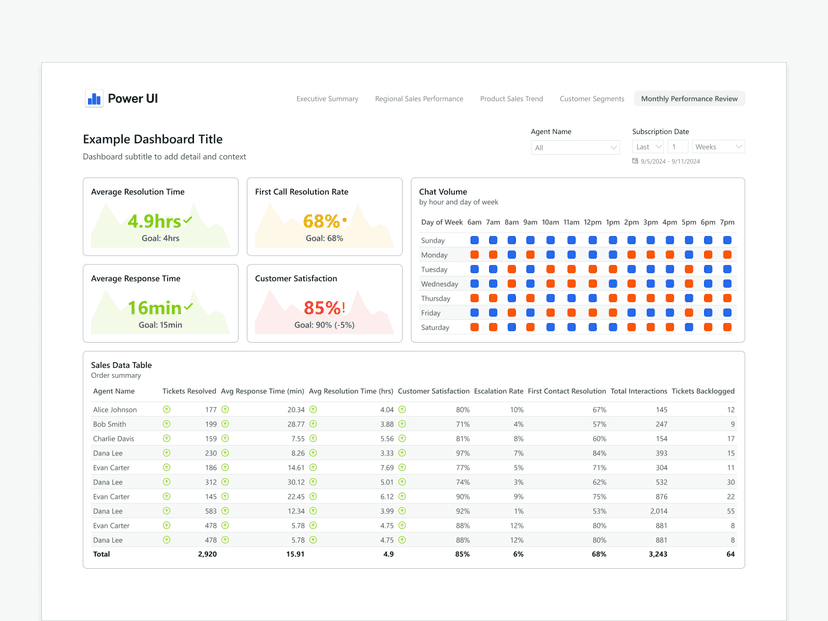
Task: Open the Customer Segments page link
Action: [x=592, y=99]
